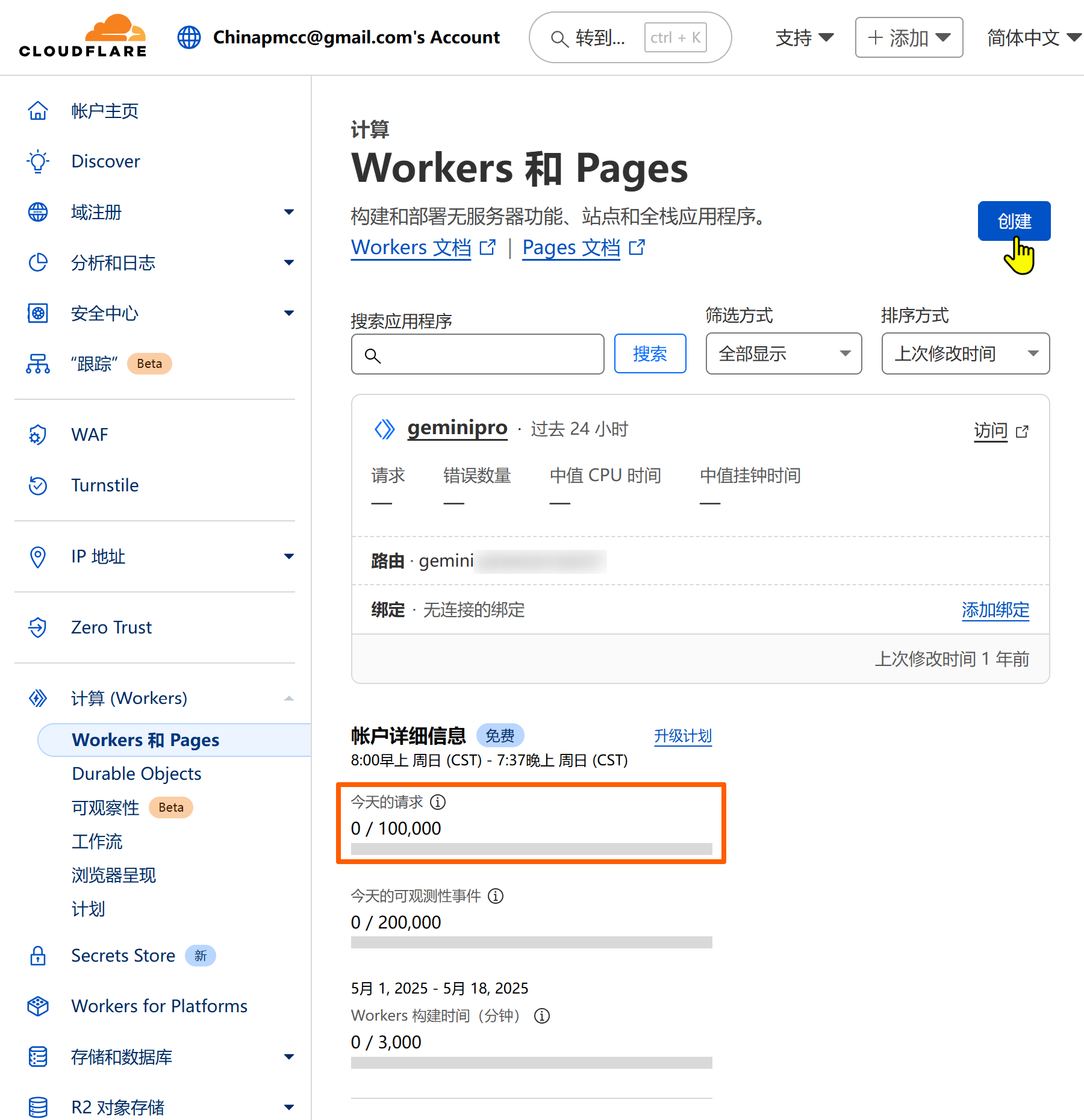Select 可观察性 in the sidebar

[x=105, y=807]
